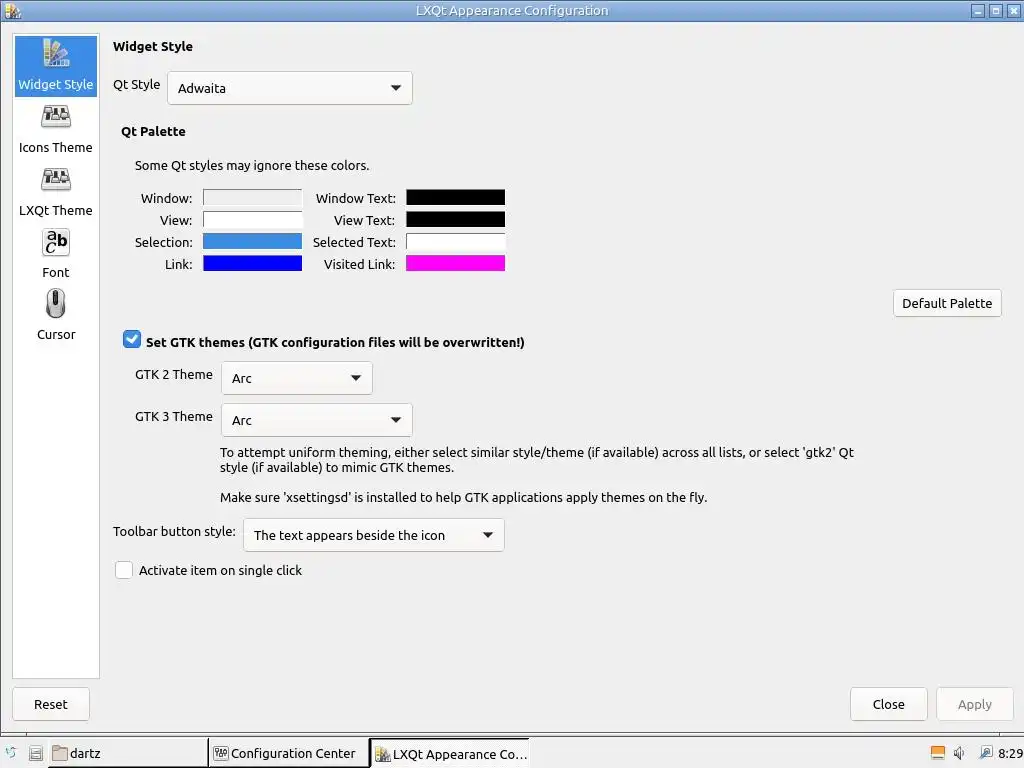Click the Qt Palette heading
1024x768 pixels.
153,131
